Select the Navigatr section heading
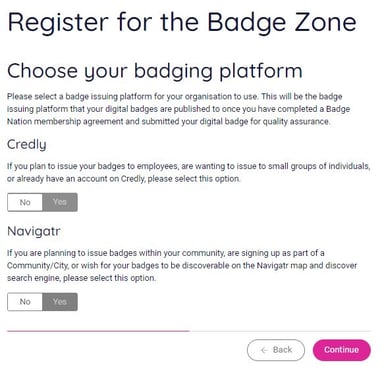Image resolution: width=384 pixels, height=369 pixels. [34, 231]
